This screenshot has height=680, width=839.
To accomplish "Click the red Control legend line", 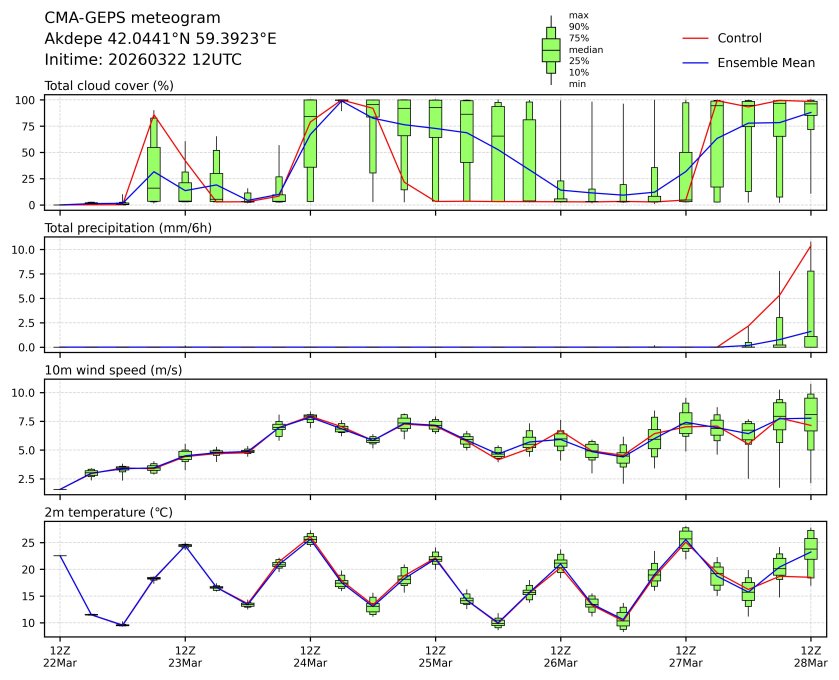I will point(695,38).
